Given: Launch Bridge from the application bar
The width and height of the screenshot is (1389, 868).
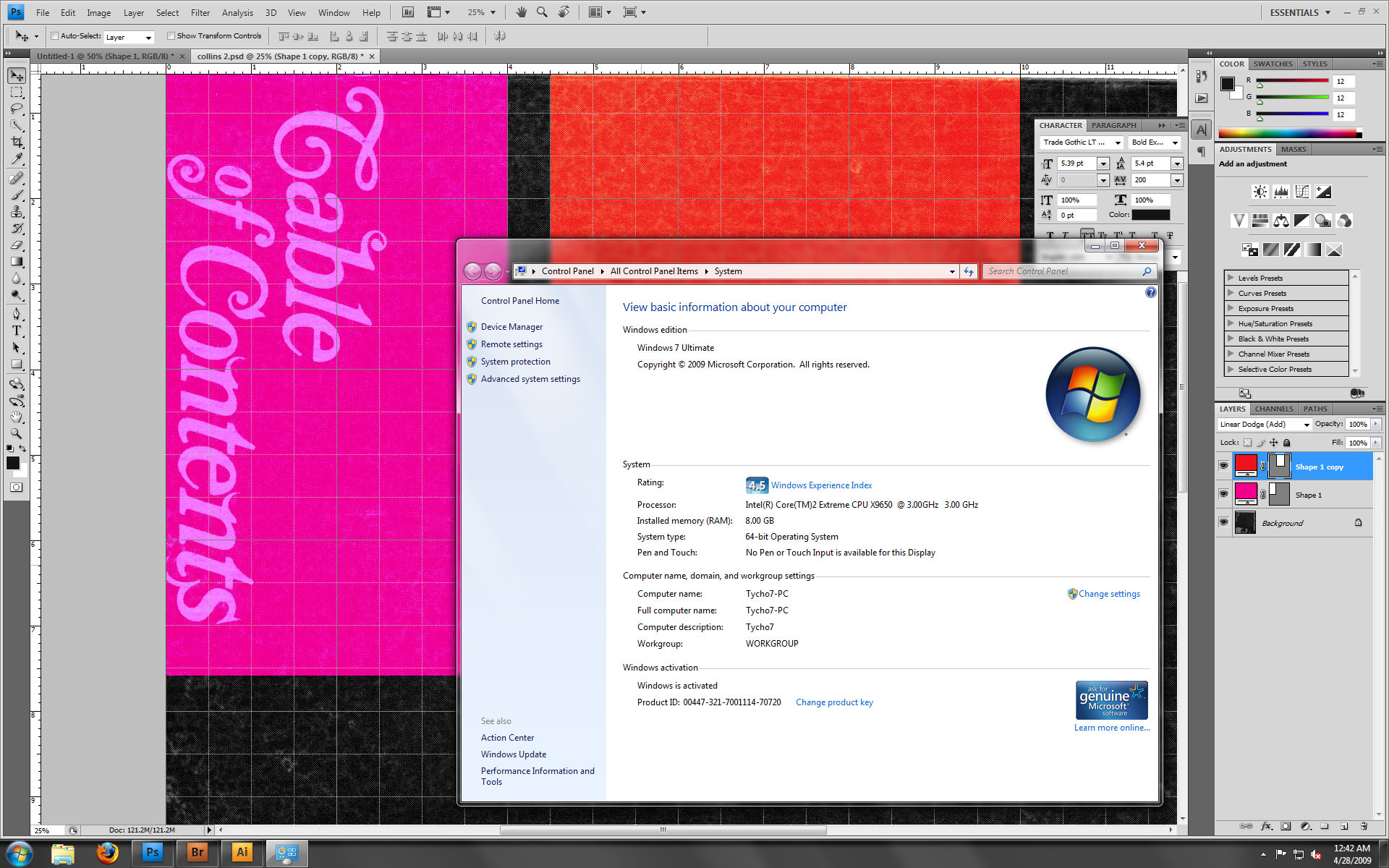Looking at the screenshot, I should (x=408, y=12).
